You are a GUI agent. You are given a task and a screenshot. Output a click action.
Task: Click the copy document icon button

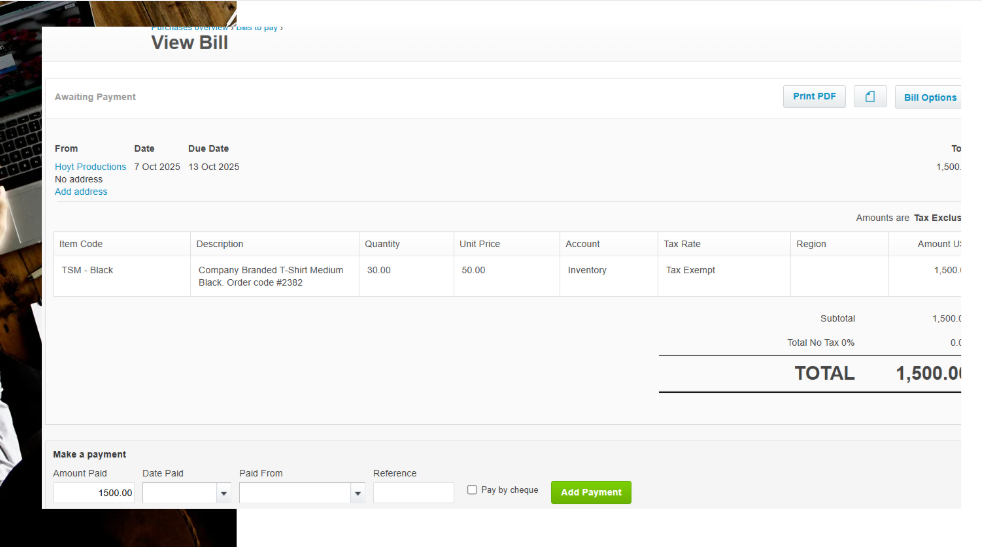point(870,96)
